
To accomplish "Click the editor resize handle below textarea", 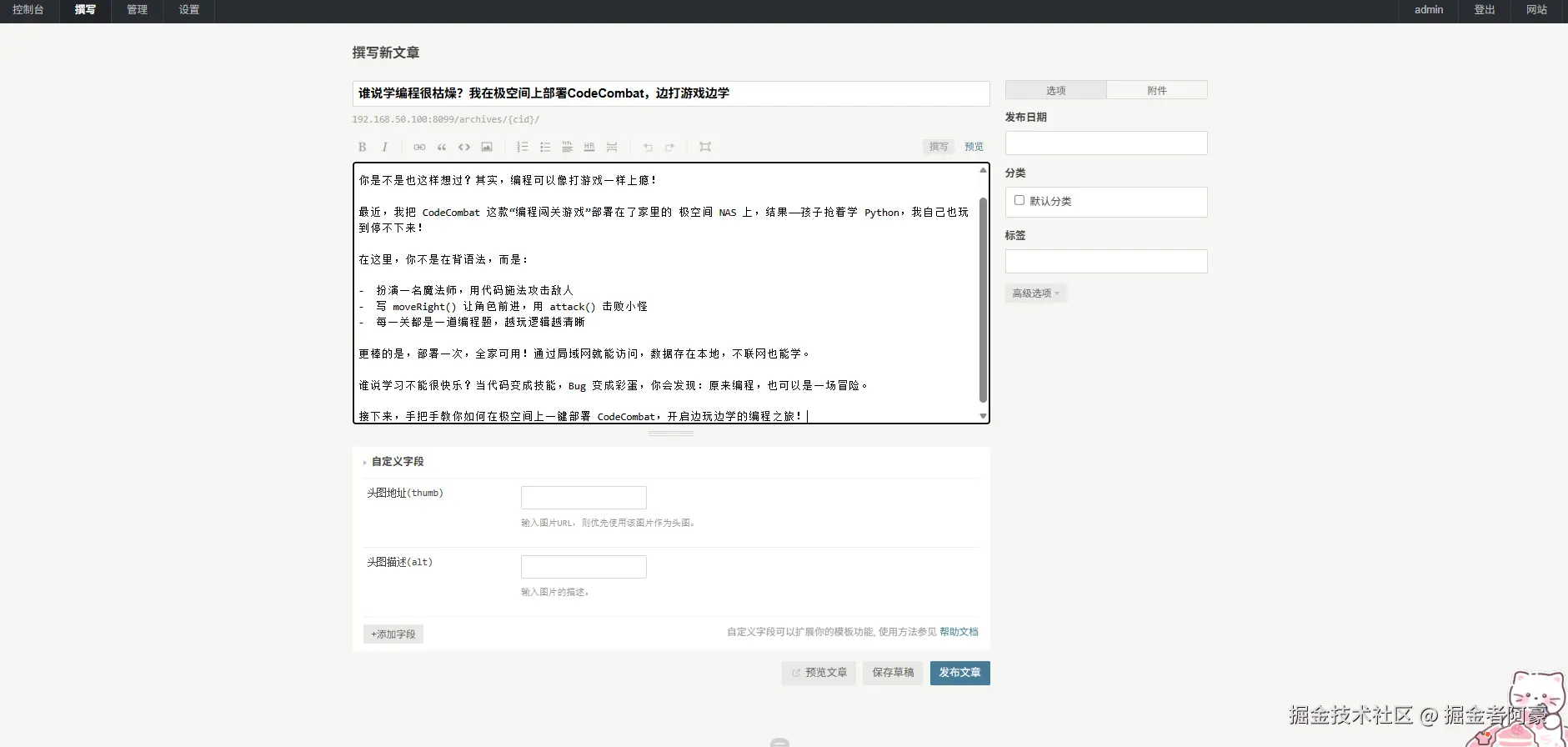I will 671,434.
